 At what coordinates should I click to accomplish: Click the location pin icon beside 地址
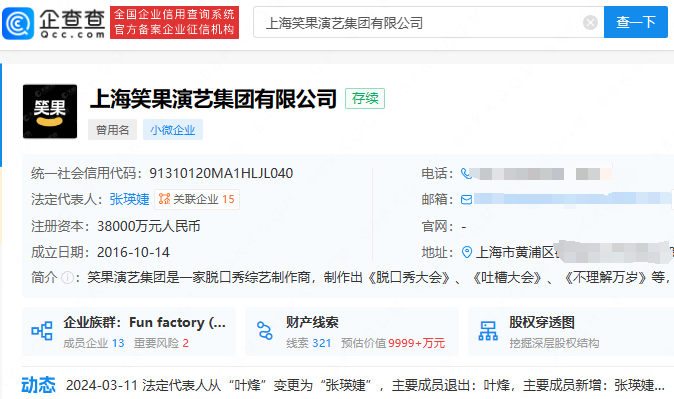pos(467,252)
